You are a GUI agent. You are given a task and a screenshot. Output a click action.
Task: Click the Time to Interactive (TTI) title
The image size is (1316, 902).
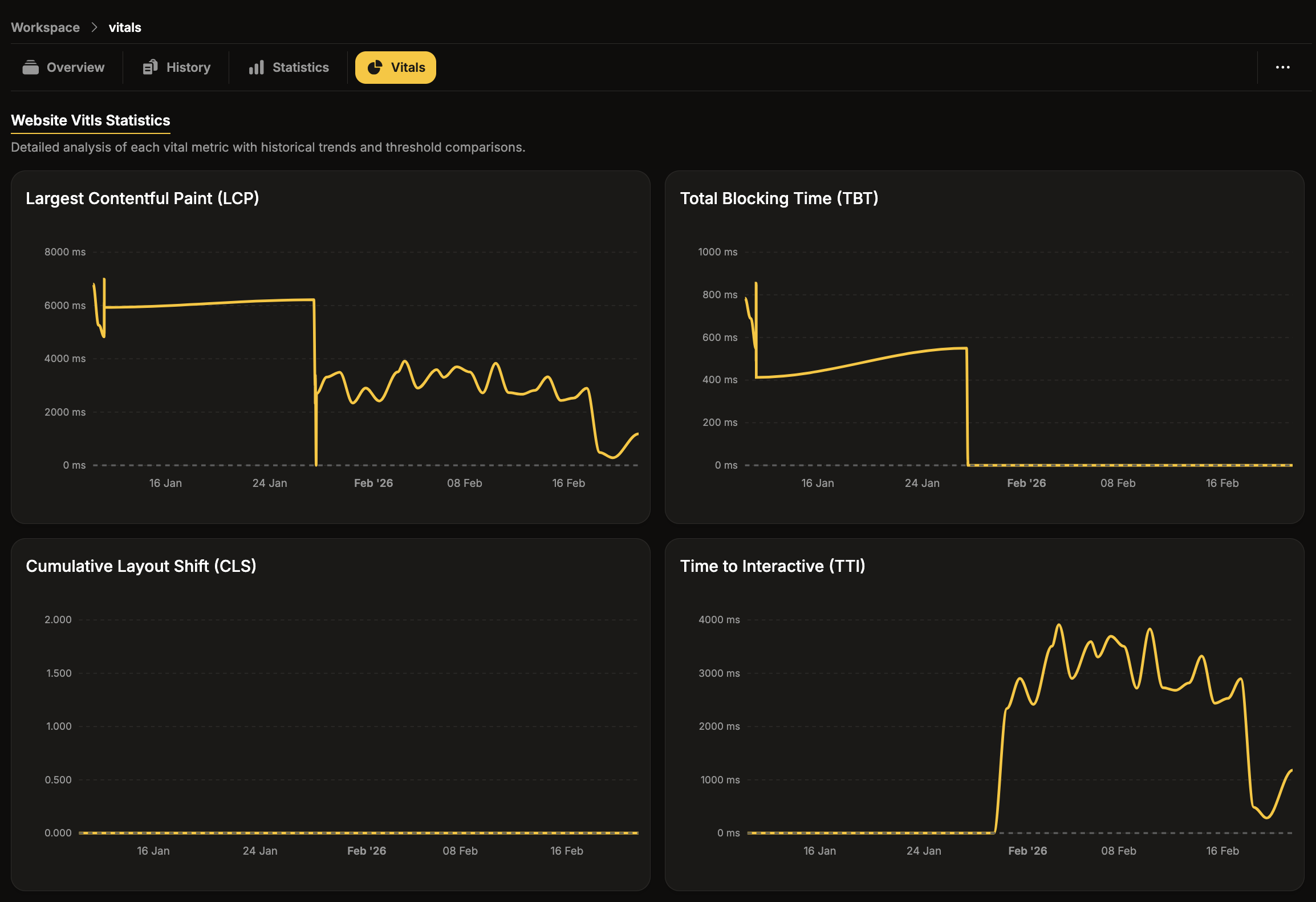click(x=773, y=566)
